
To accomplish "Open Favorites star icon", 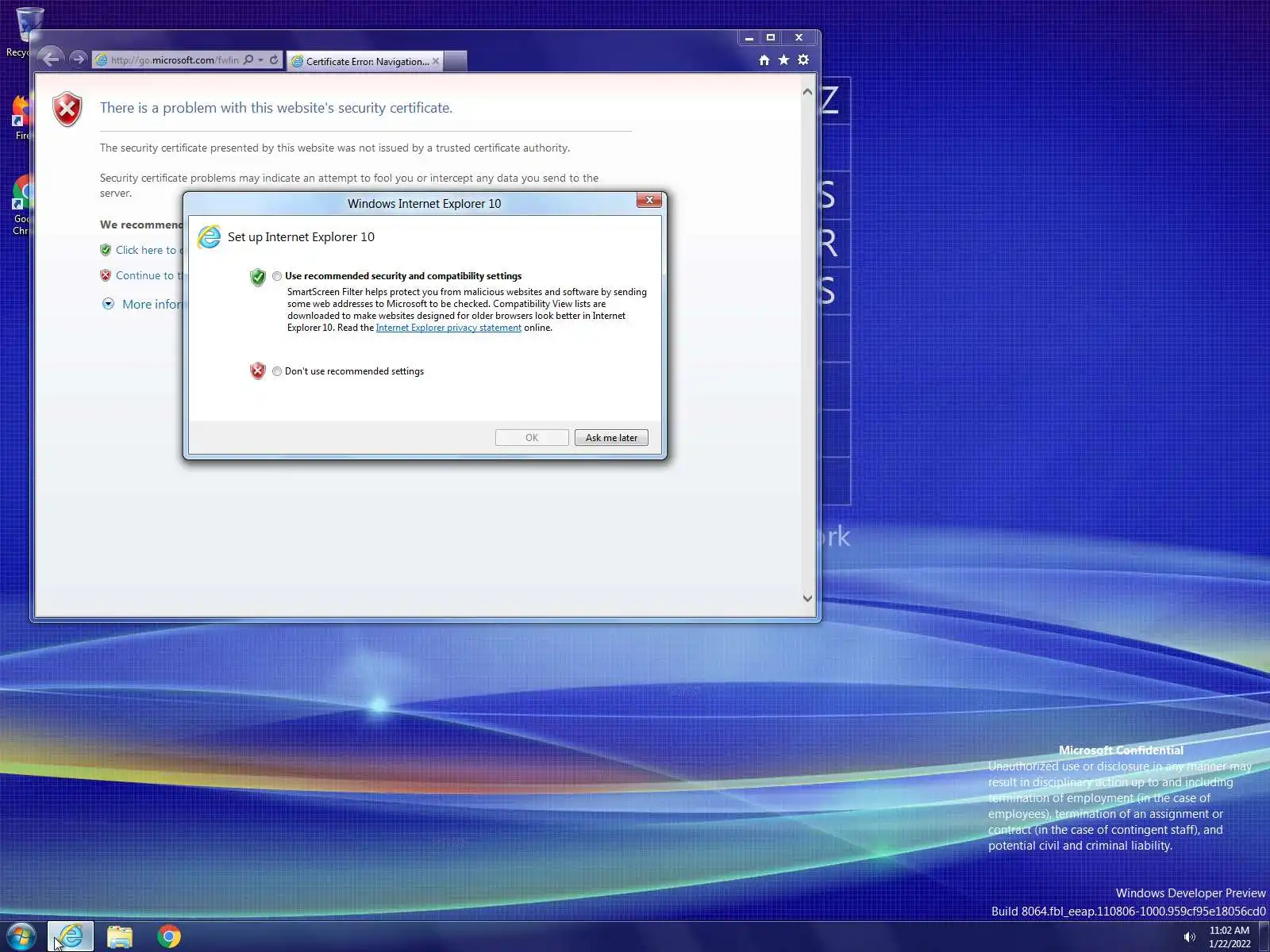I will click(783, 60).
